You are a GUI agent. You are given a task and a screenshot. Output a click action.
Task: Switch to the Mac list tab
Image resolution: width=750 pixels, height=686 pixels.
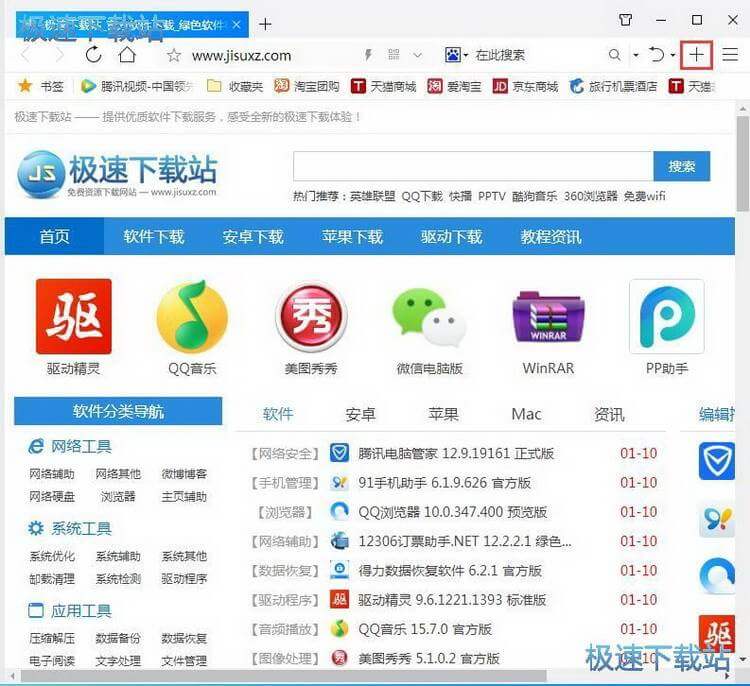click(526, 414)
